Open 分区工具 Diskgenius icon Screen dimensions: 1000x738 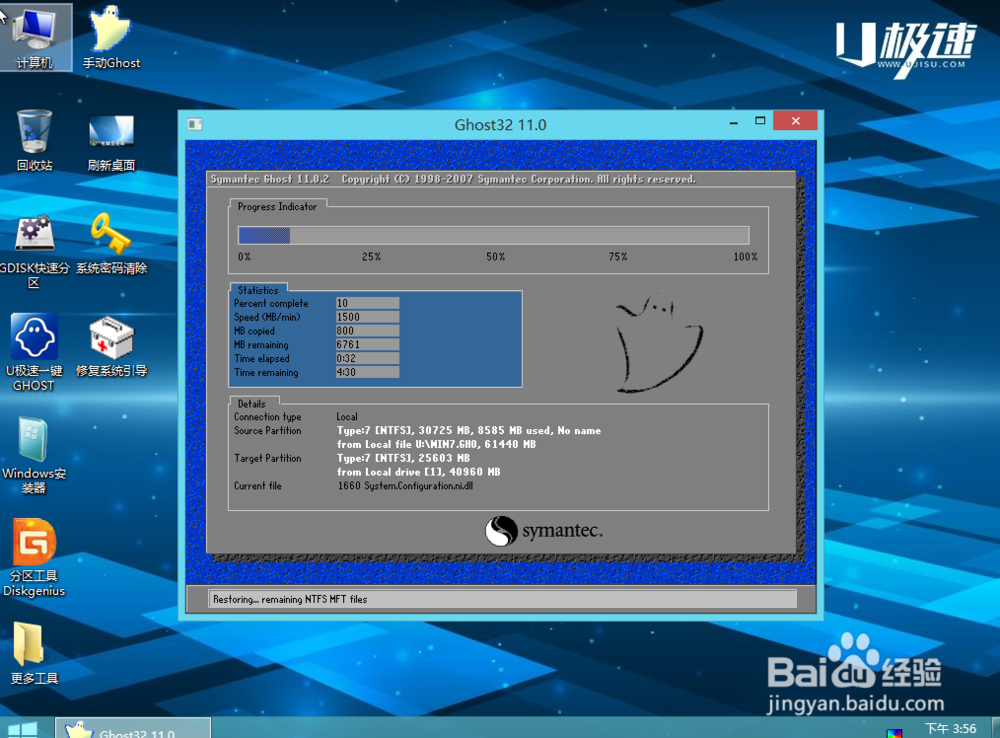34,558
